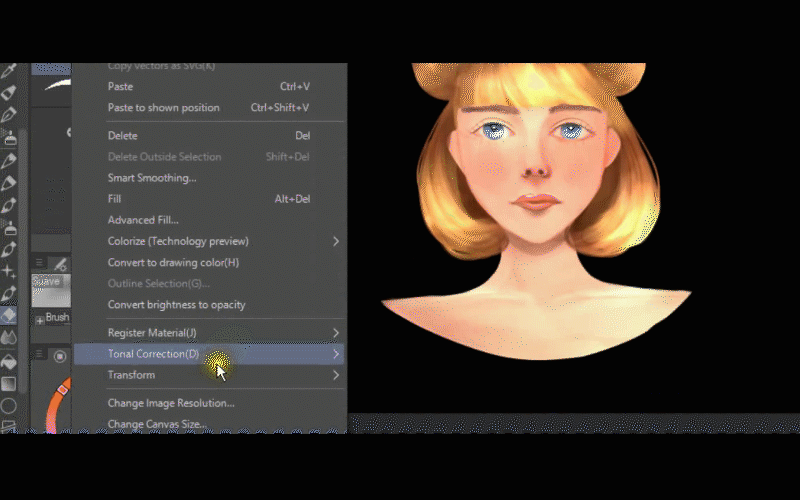Screen dimensions: 800x500
Task: Select the ellipse Figure tool
Action: tap(8, 406)
